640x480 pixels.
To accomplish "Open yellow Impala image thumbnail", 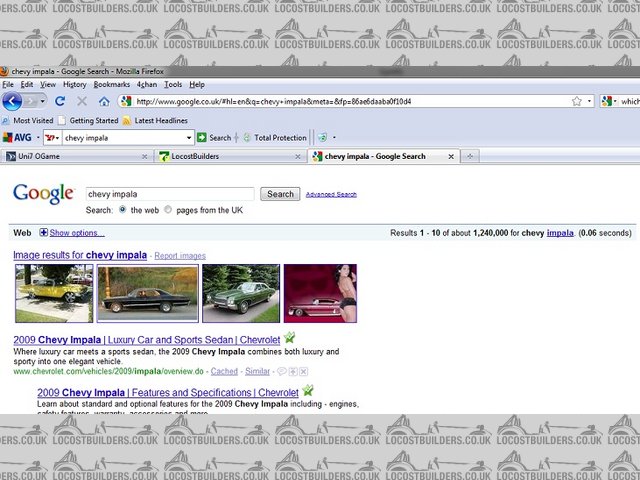I will (x=53, y=293).
